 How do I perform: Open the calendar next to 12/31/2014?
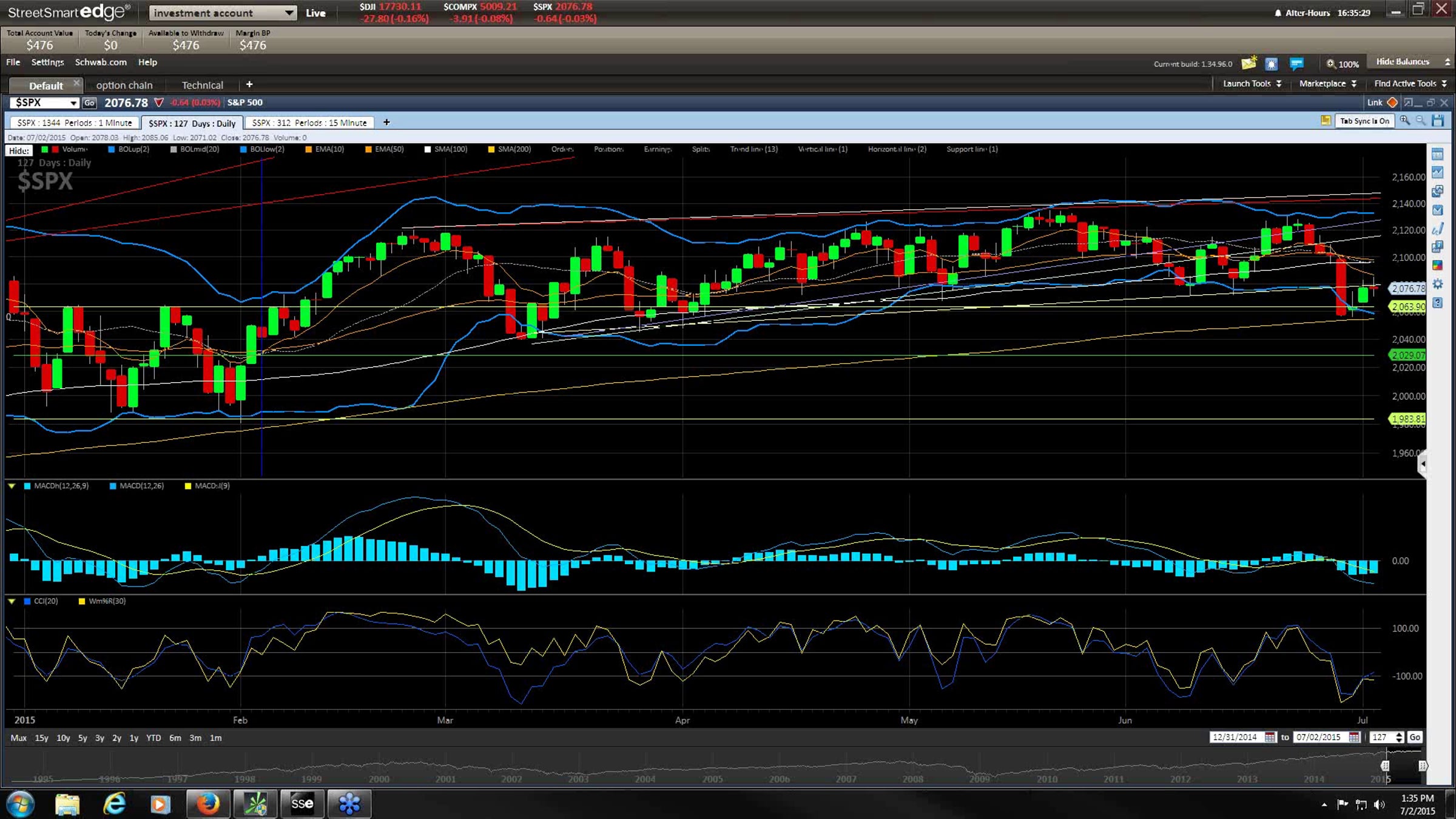pyautogui.click(x=1270, y=737)
